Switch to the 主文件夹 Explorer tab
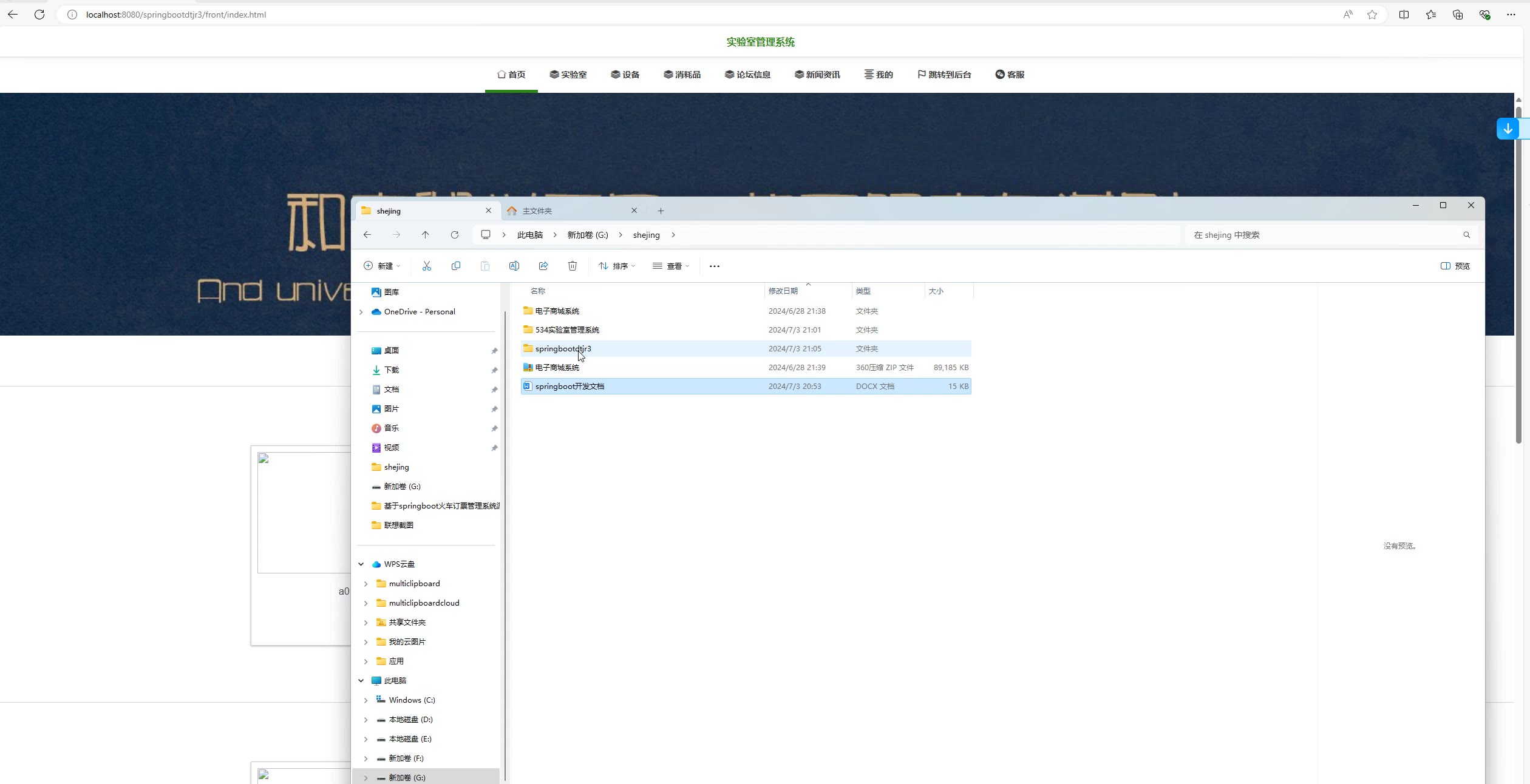1530x784 pixels. pos(538,211)
